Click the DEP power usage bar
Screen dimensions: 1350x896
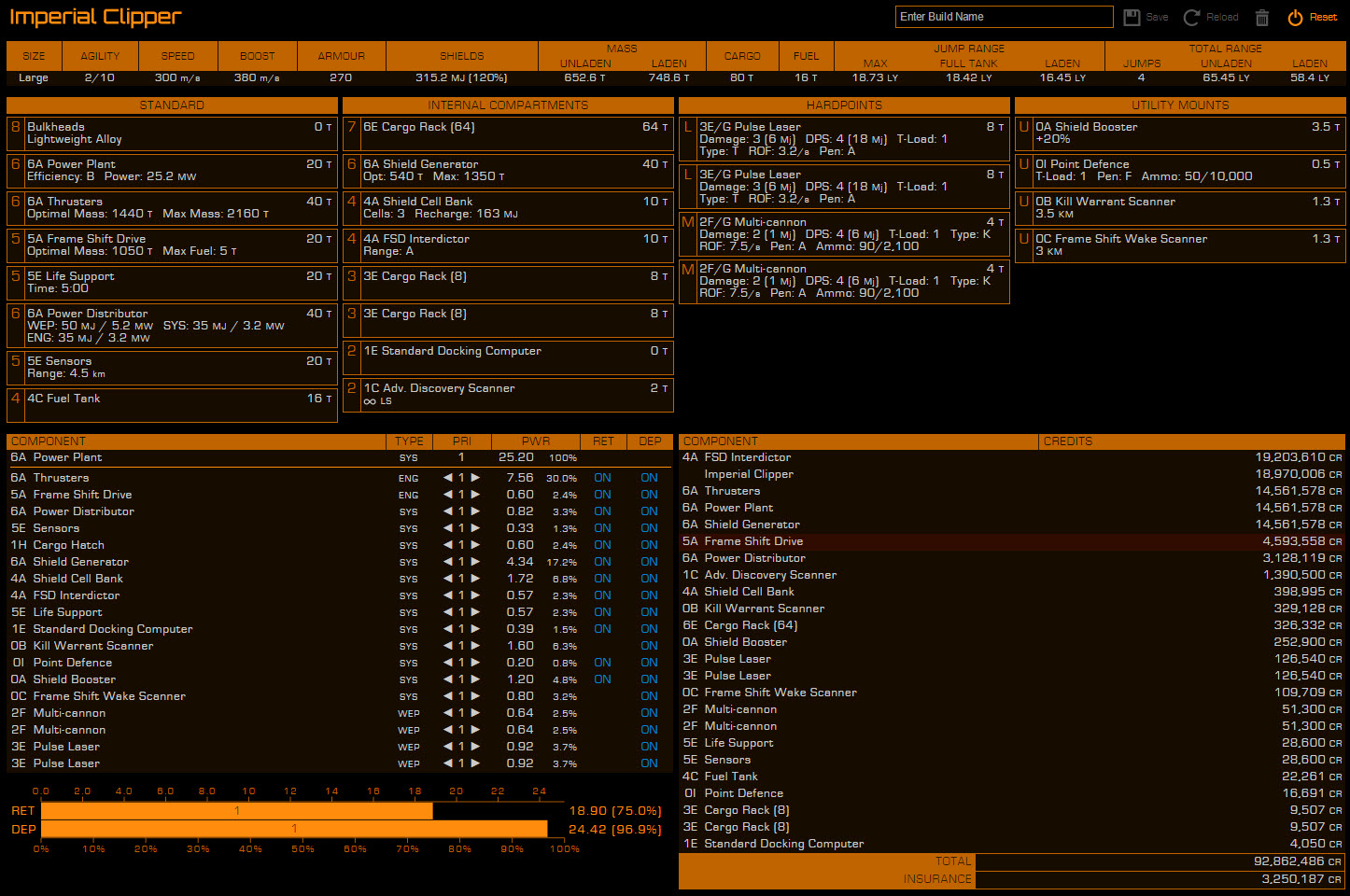294,829
